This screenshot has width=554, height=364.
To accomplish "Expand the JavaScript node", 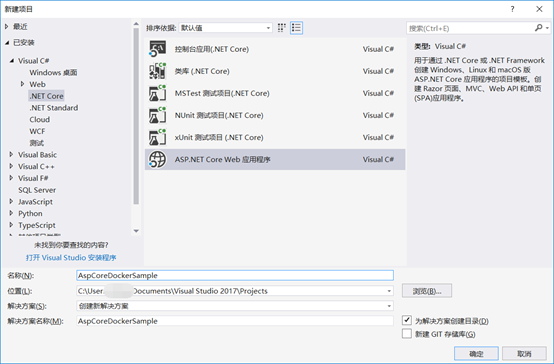I will tap(11, 201).
